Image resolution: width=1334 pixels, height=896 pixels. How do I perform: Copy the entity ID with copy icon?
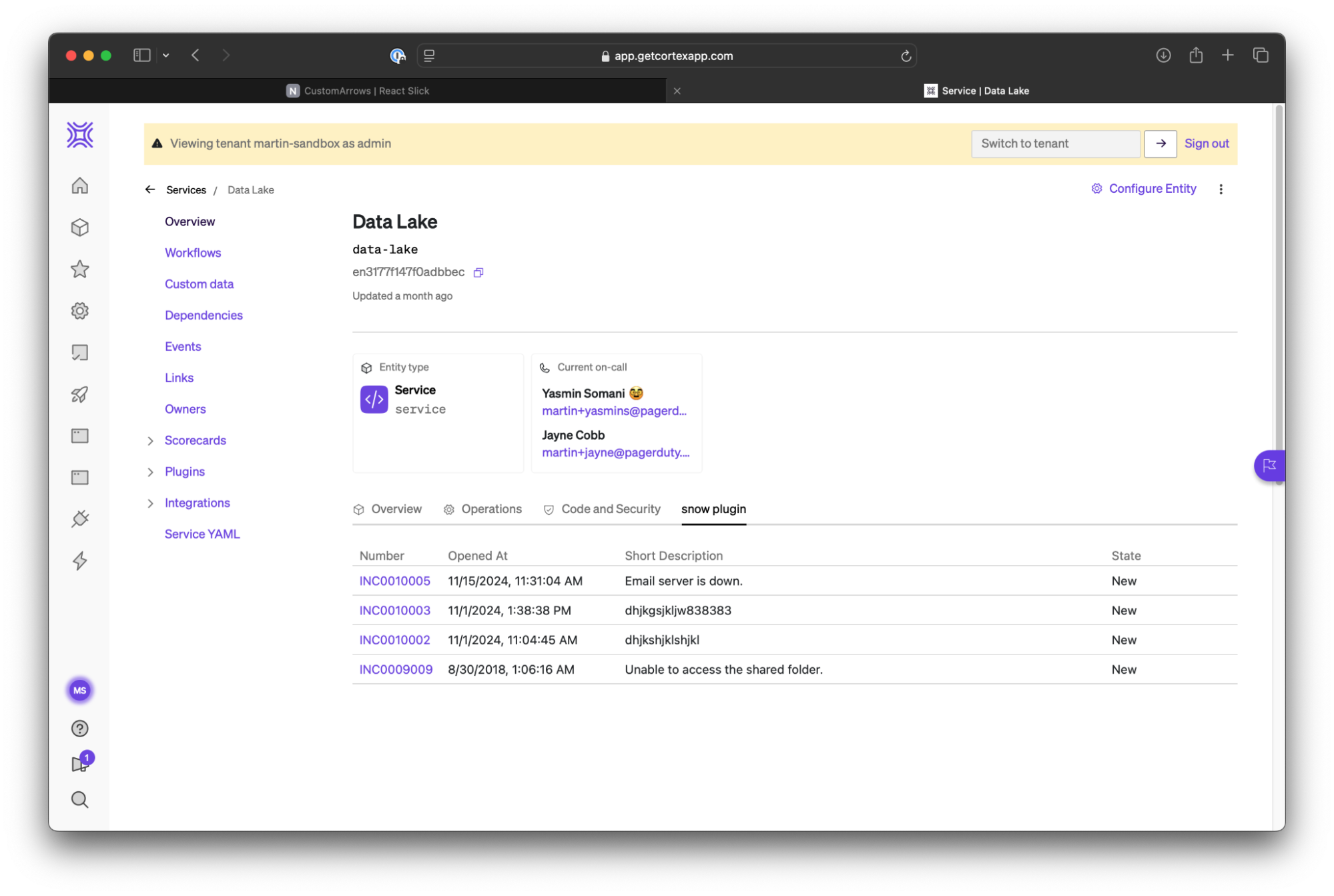click(x=478, y=272)
